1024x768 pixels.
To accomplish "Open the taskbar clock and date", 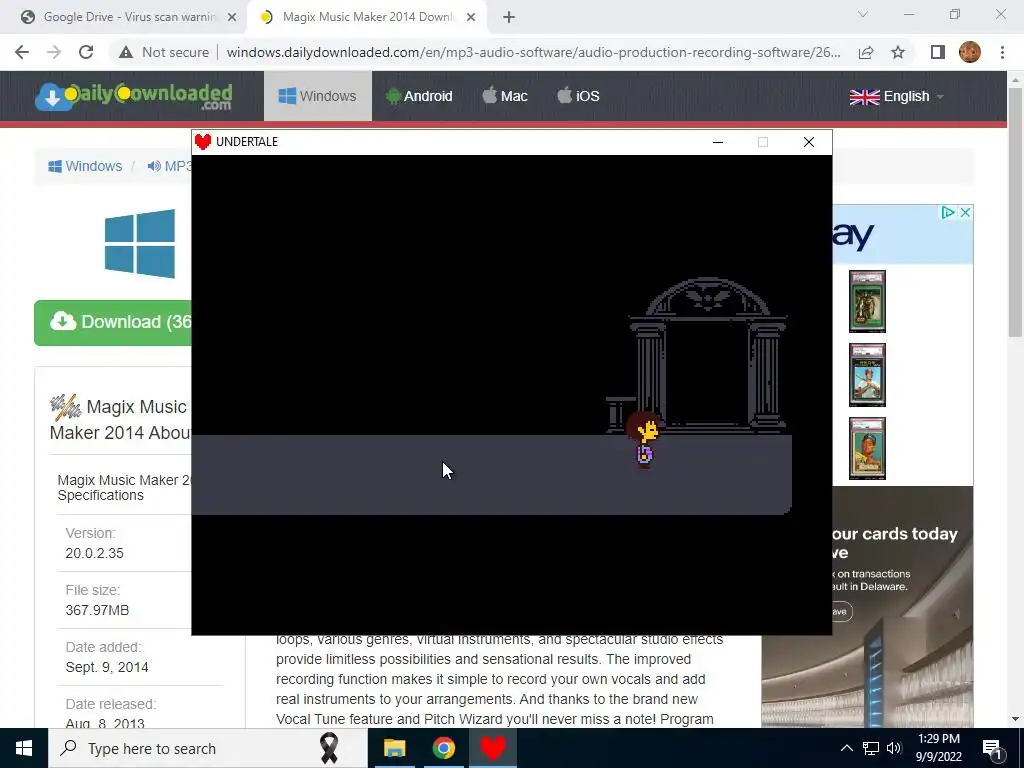I will click(x=938, y=748).
